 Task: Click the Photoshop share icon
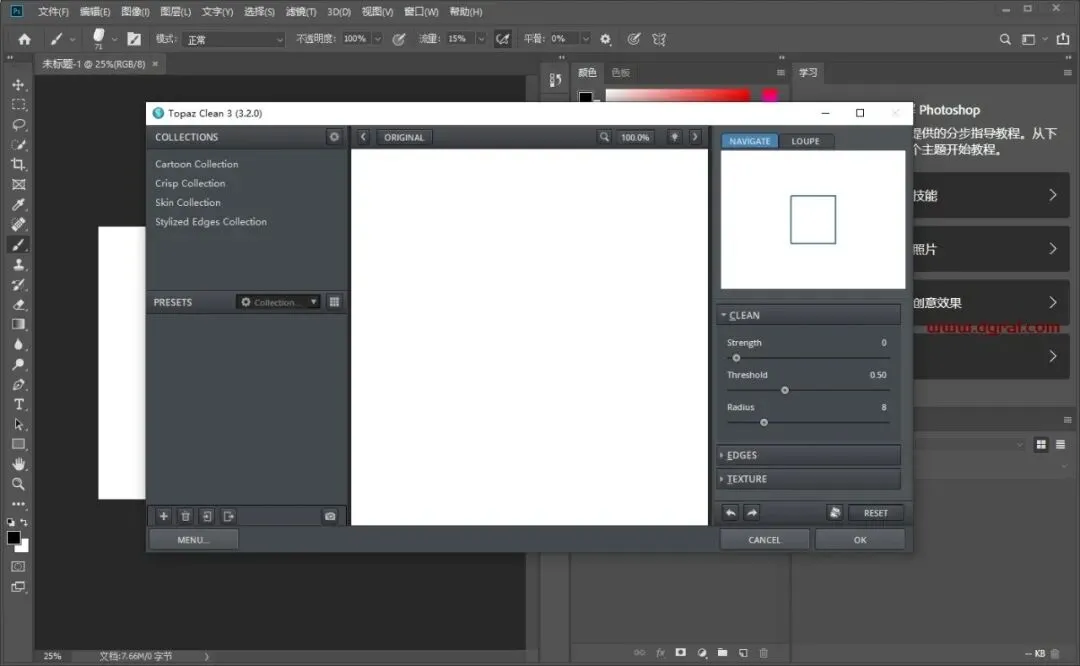(x=1063, y=39)
